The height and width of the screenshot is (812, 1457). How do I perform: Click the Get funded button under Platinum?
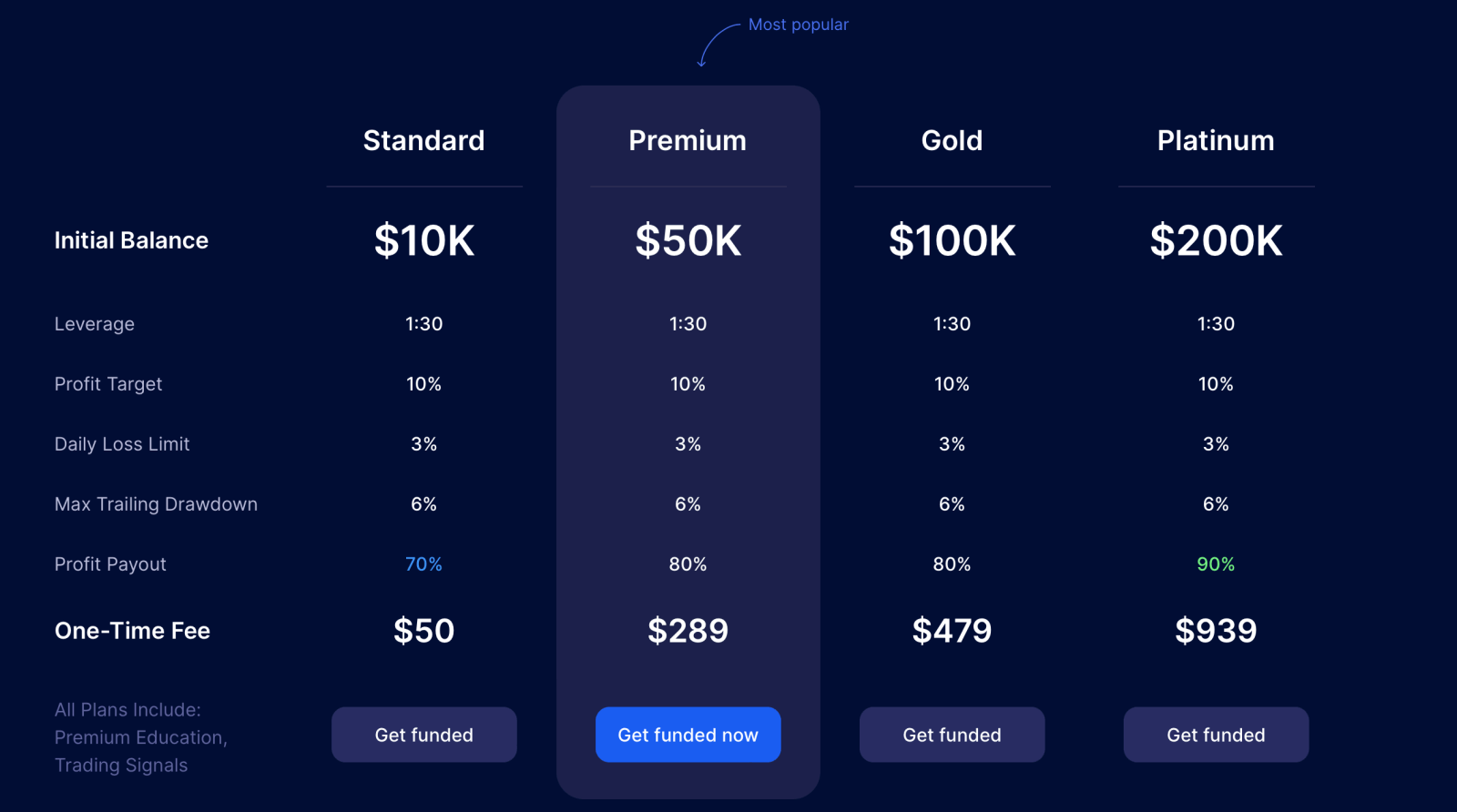tap(1216, 735)
